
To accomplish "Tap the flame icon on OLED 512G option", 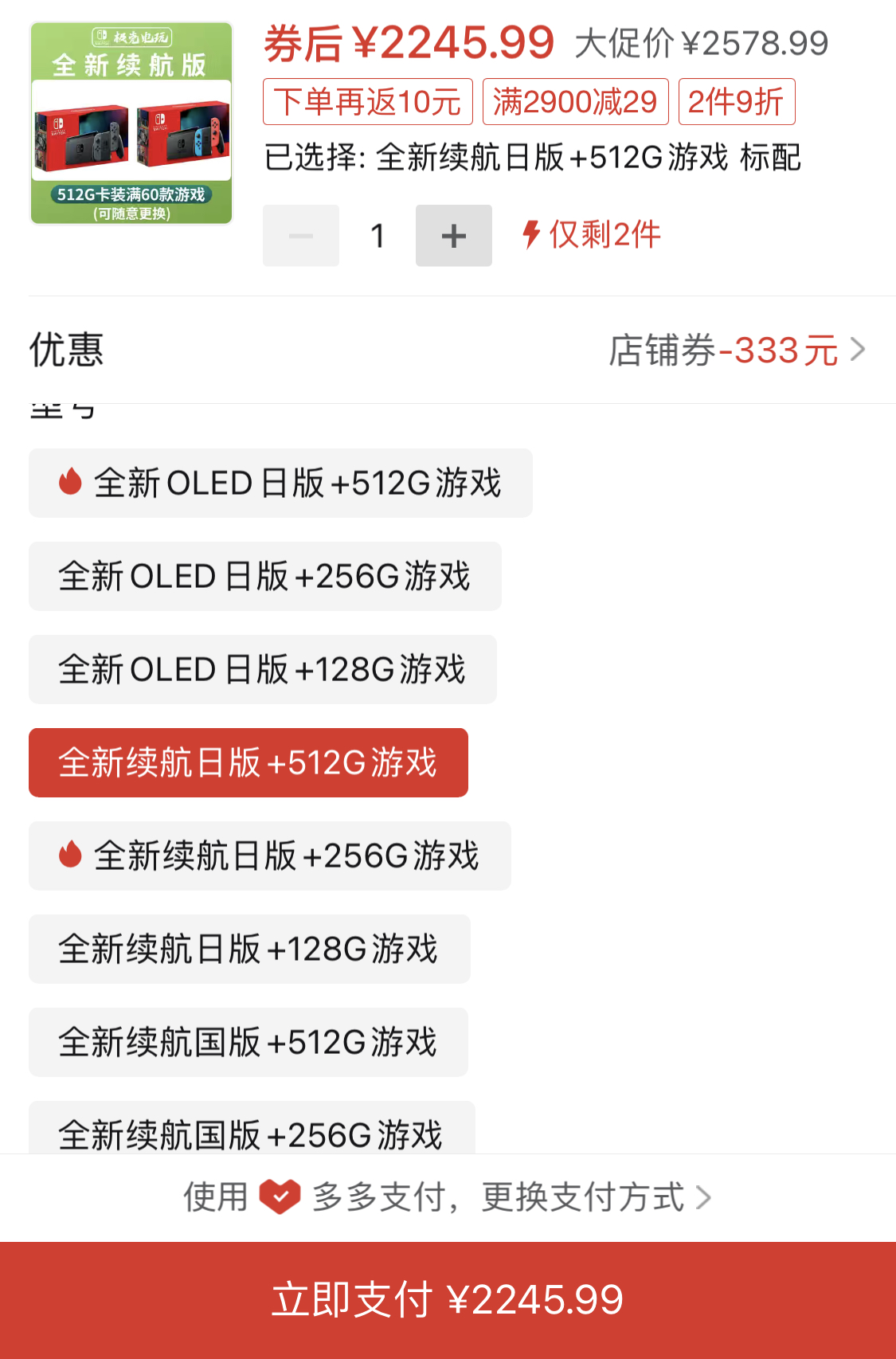I will click(x=71, y=481).
